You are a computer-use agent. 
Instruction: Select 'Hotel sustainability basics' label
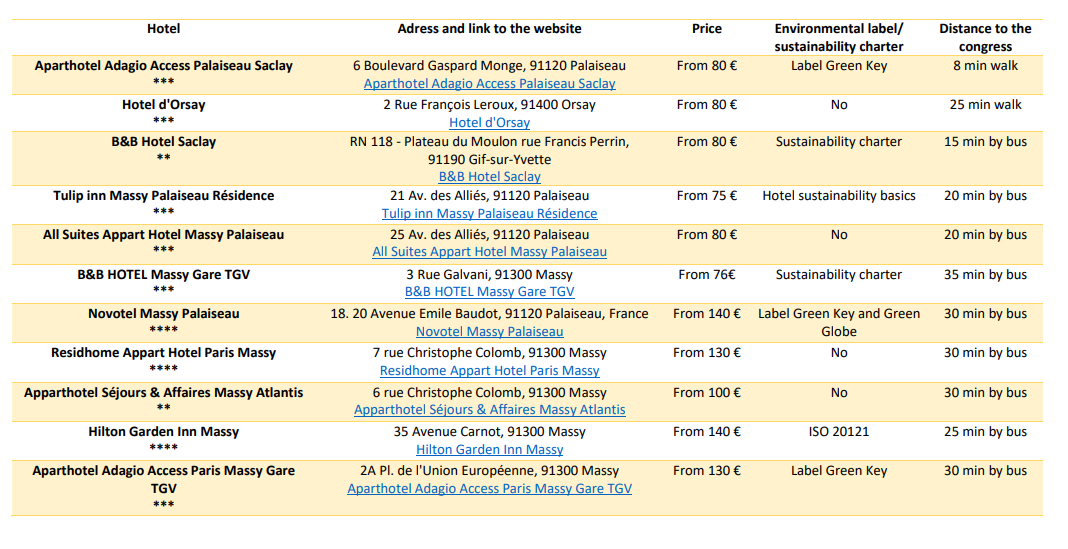click(838, 196)
